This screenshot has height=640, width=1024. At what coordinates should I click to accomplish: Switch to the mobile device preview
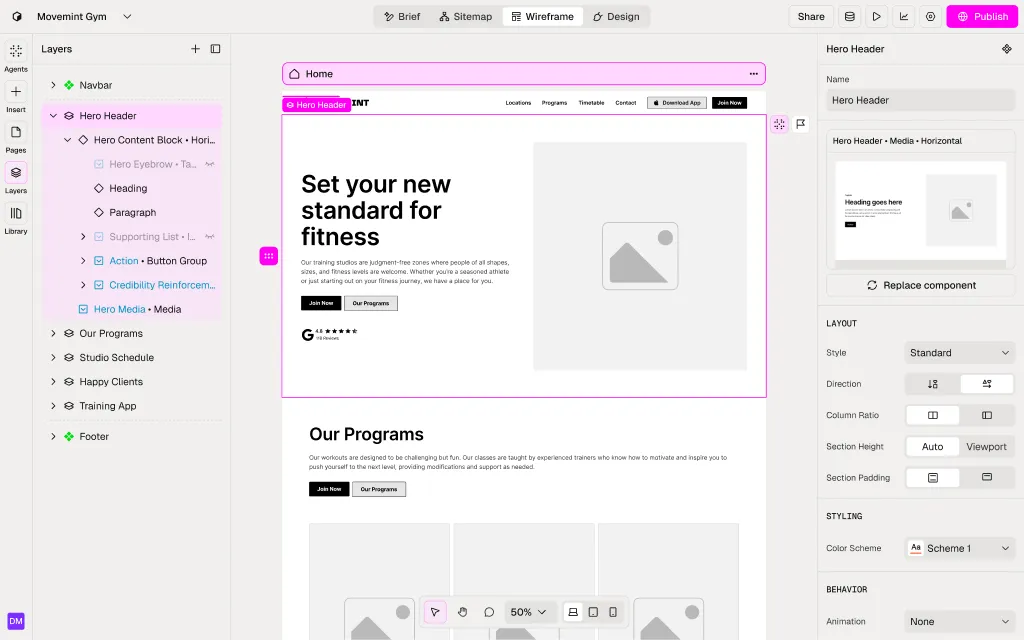(x=613, y=612)
